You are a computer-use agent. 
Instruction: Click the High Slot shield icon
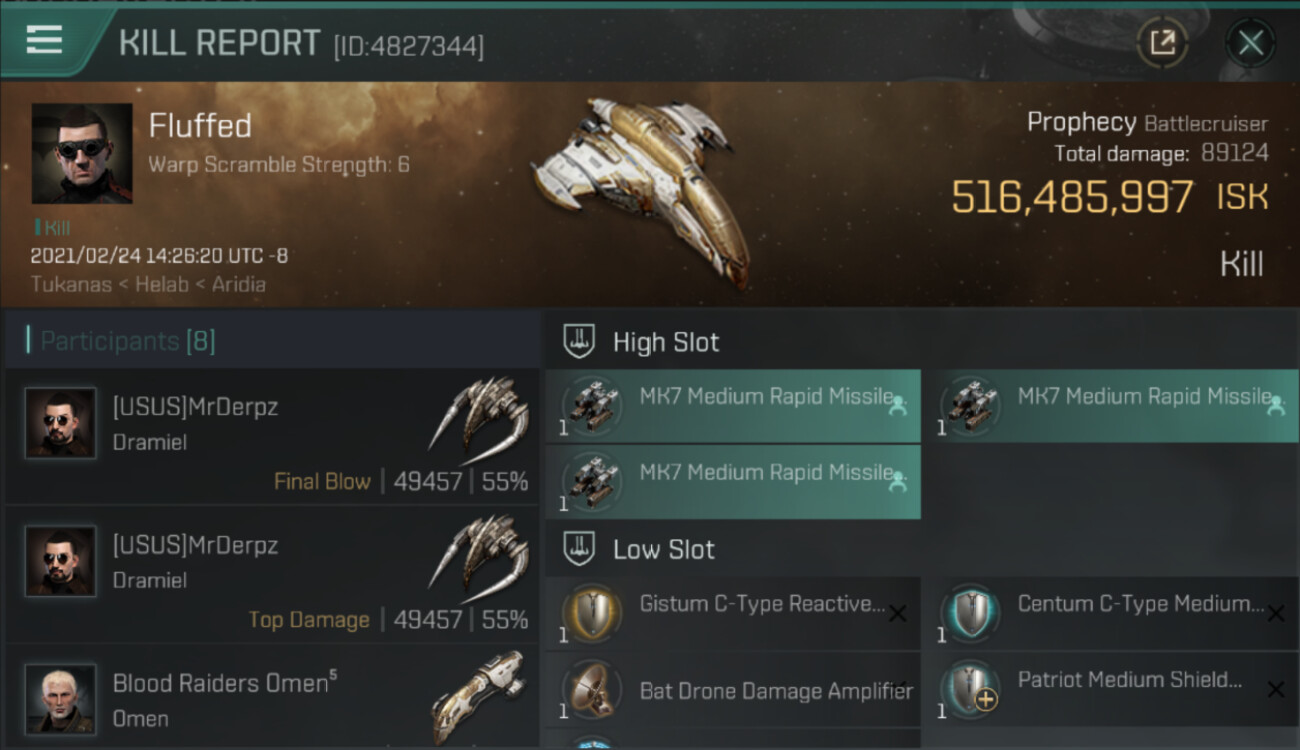point(580,342)
